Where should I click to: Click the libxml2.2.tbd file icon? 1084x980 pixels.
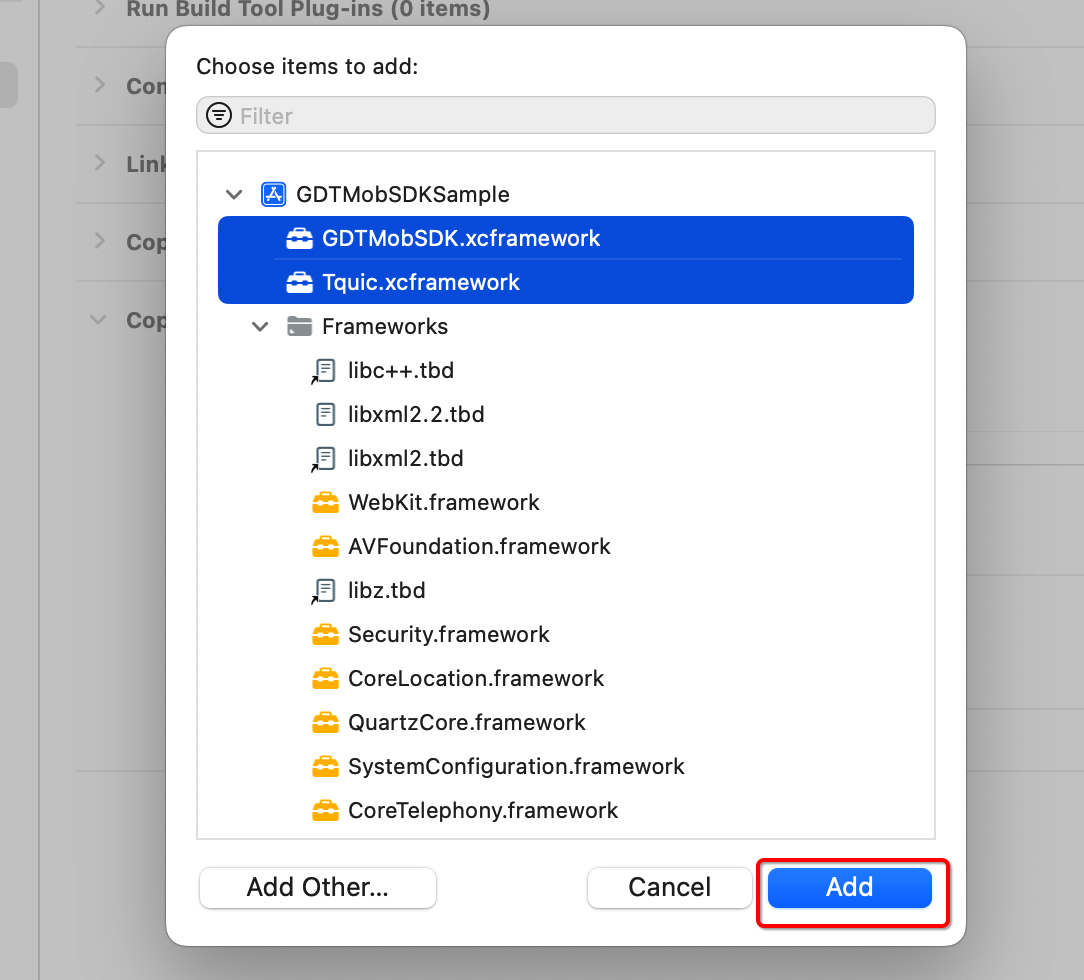tap(325, 414)
